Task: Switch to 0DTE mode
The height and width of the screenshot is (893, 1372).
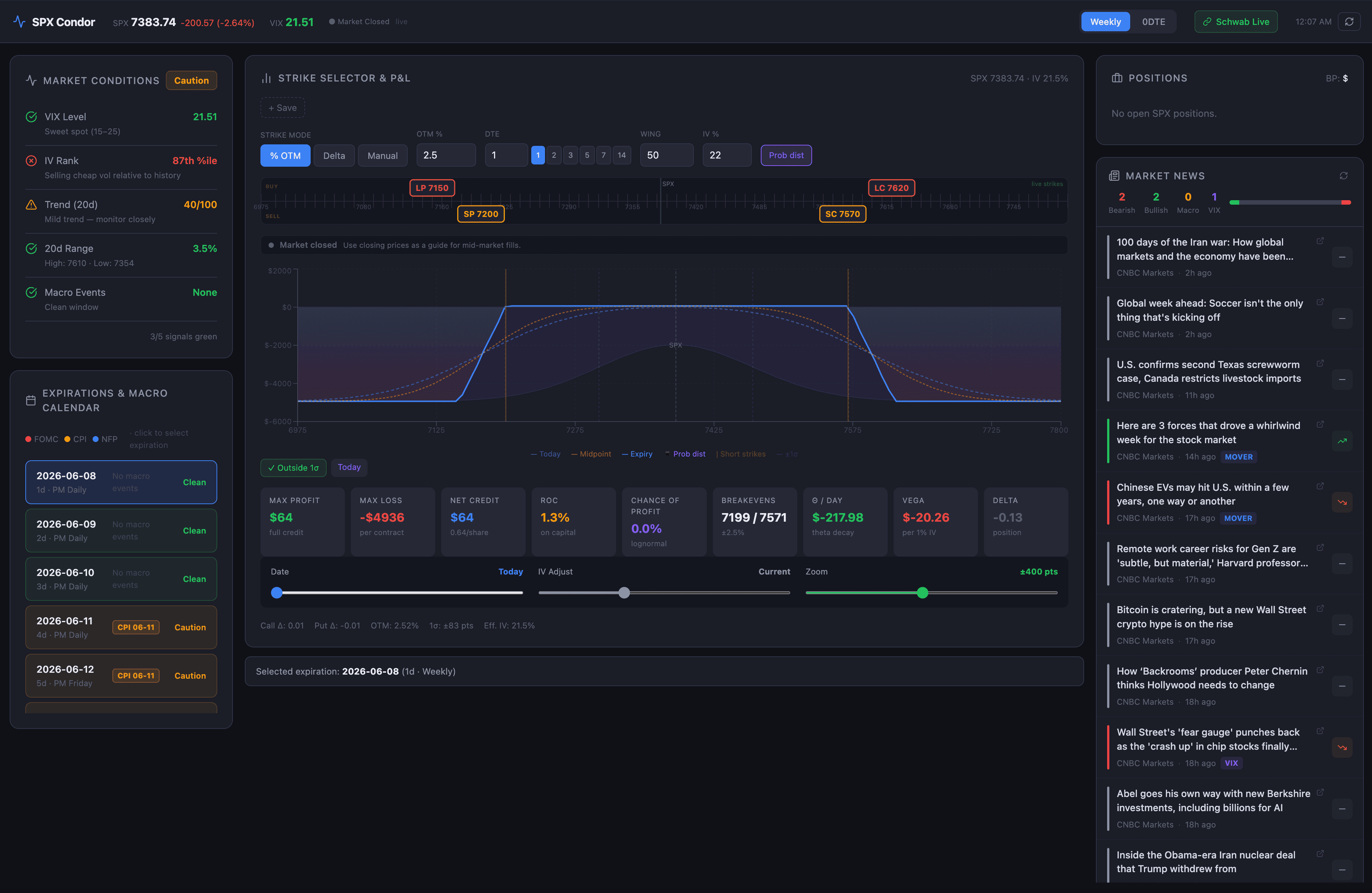Action: 1154,22
